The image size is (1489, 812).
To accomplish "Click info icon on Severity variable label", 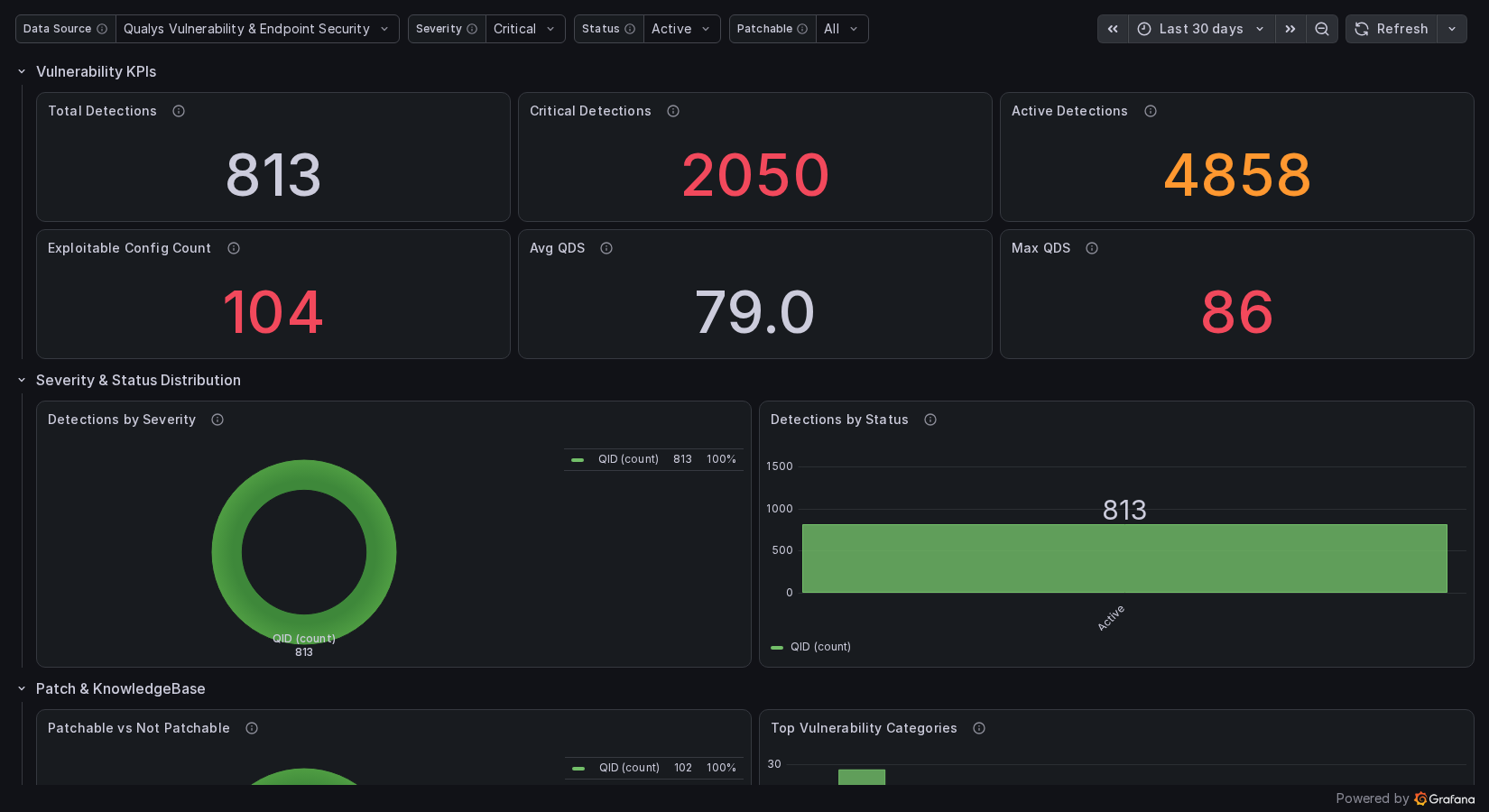I will point(472,29).
